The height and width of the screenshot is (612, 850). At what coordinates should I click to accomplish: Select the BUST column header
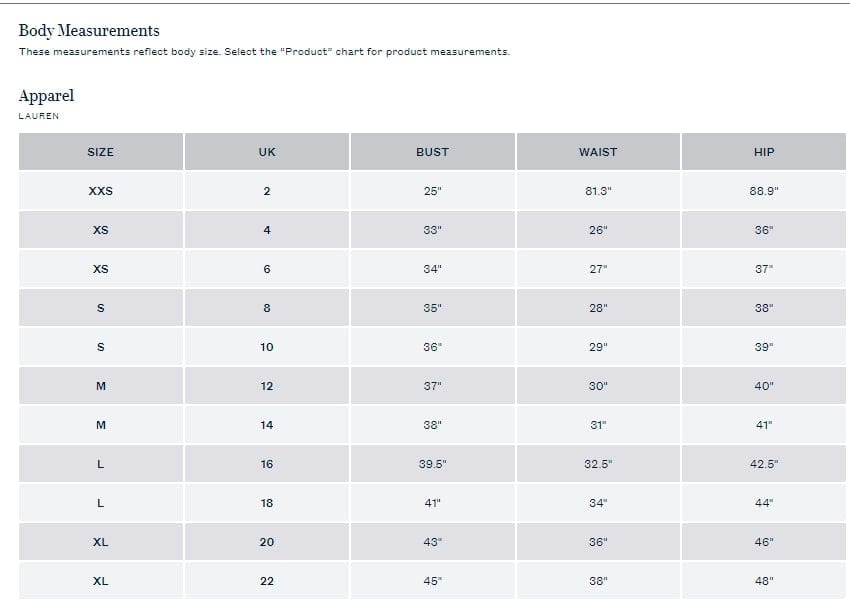pos(432,152)
